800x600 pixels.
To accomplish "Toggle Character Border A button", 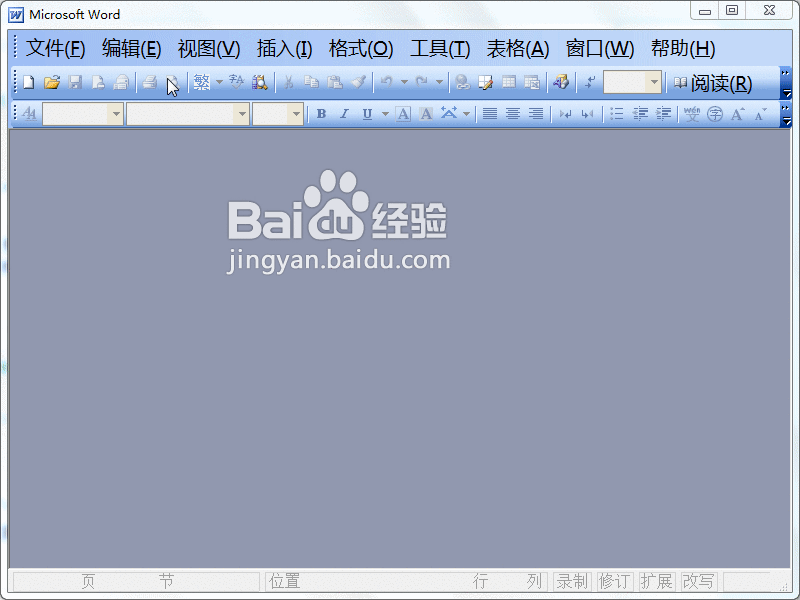I will [x=403, y=113].
